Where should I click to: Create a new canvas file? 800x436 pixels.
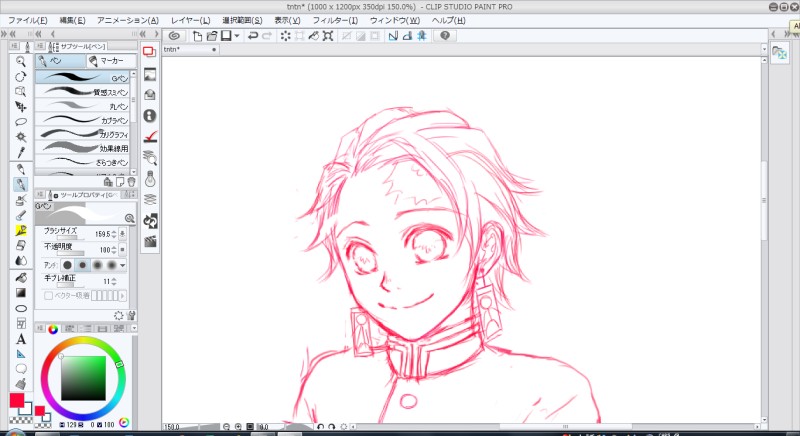click(197, 36)
